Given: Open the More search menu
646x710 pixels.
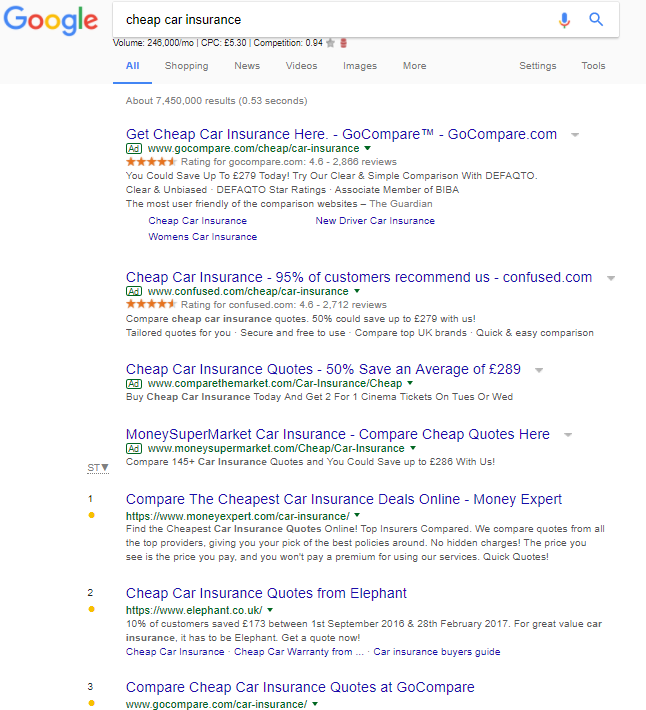Looking at the screenshot, I should point(414,66).
